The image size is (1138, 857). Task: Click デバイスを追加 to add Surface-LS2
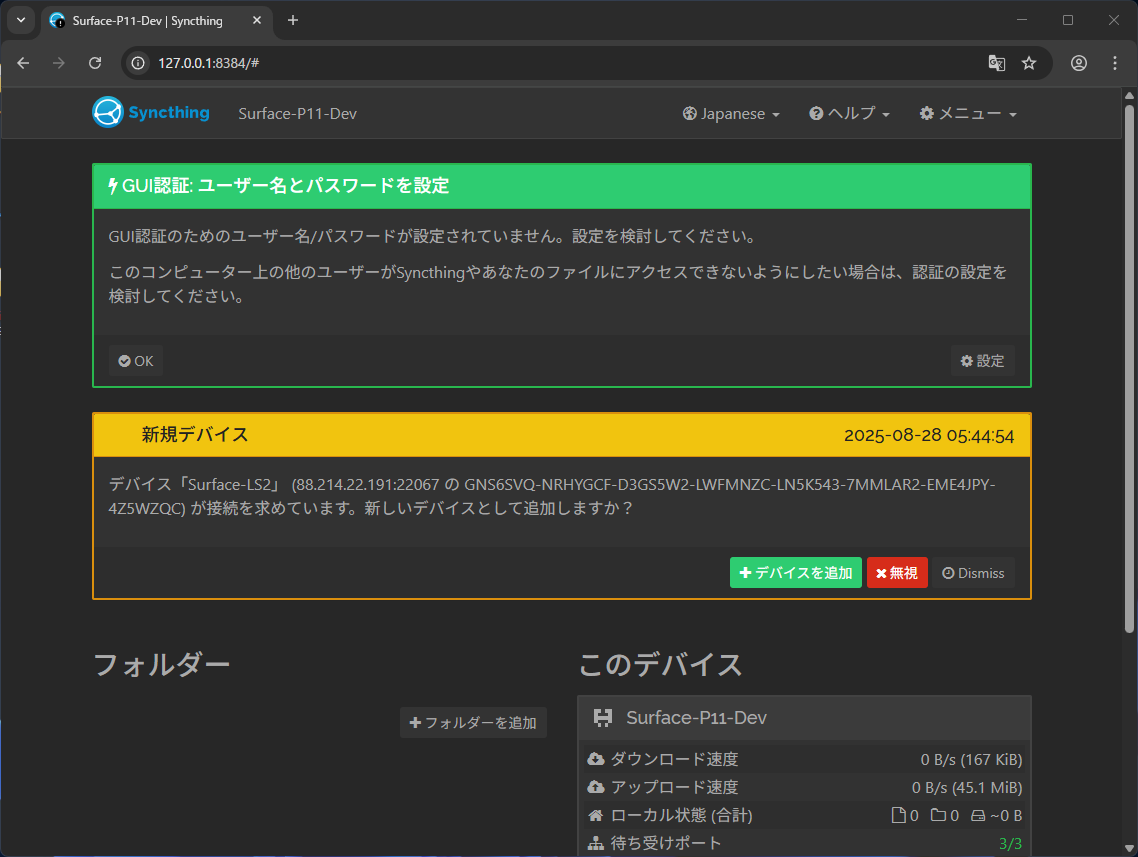(x=795, y=572)
